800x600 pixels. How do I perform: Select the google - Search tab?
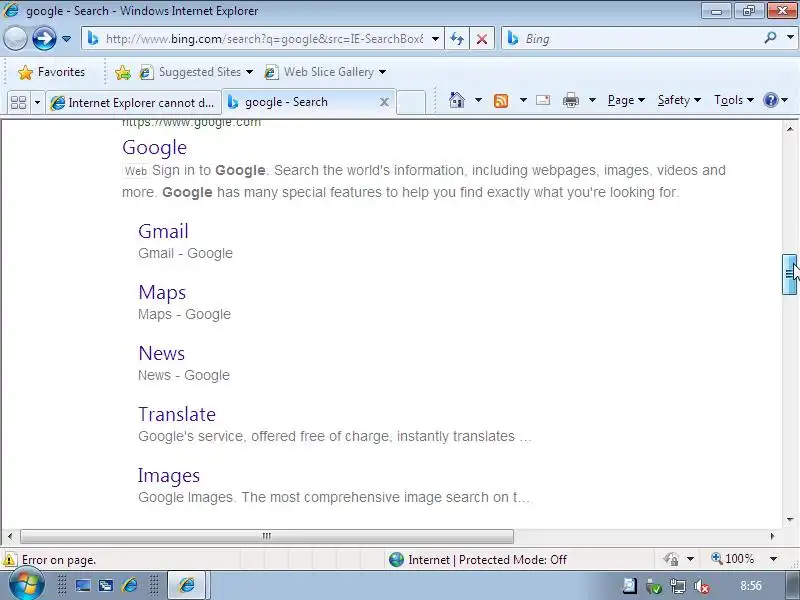click(302, 102)
